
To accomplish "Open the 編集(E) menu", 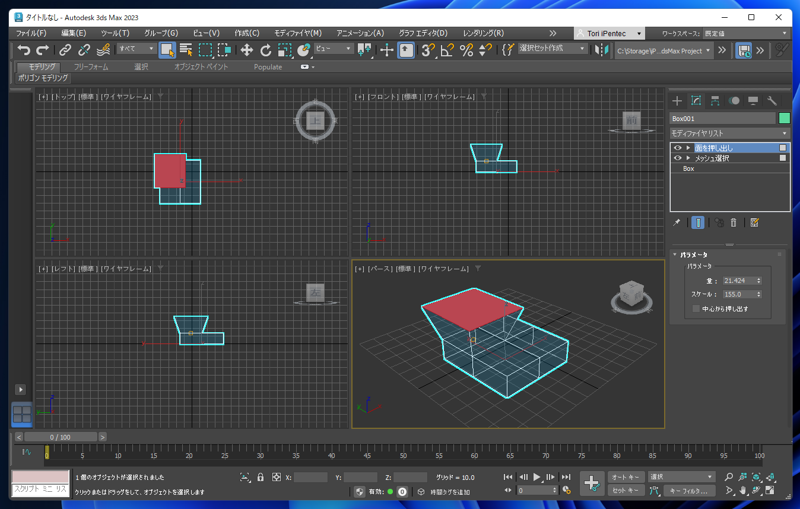I will point(74,33).
